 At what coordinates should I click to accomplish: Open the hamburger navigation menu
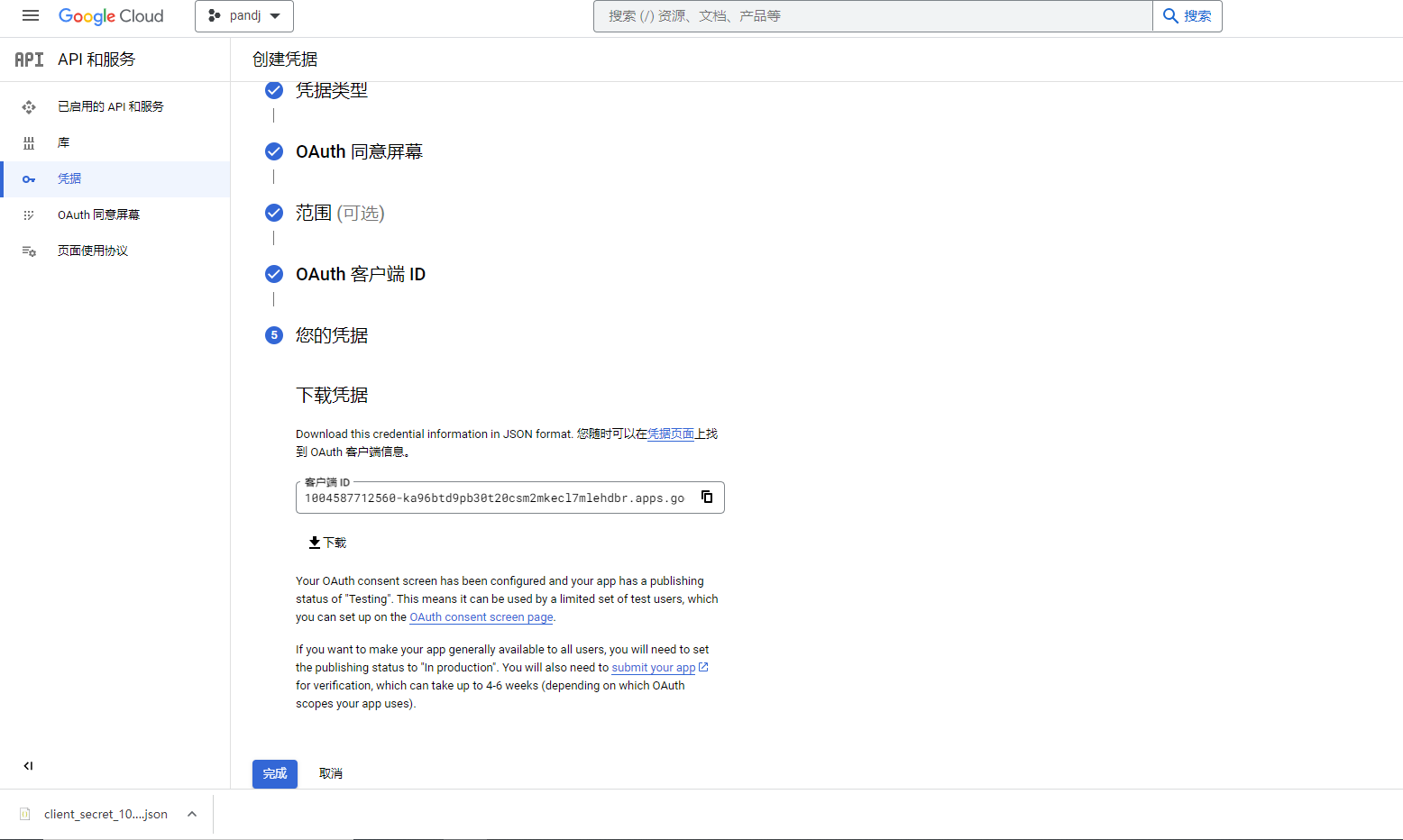tap(31, 16)
